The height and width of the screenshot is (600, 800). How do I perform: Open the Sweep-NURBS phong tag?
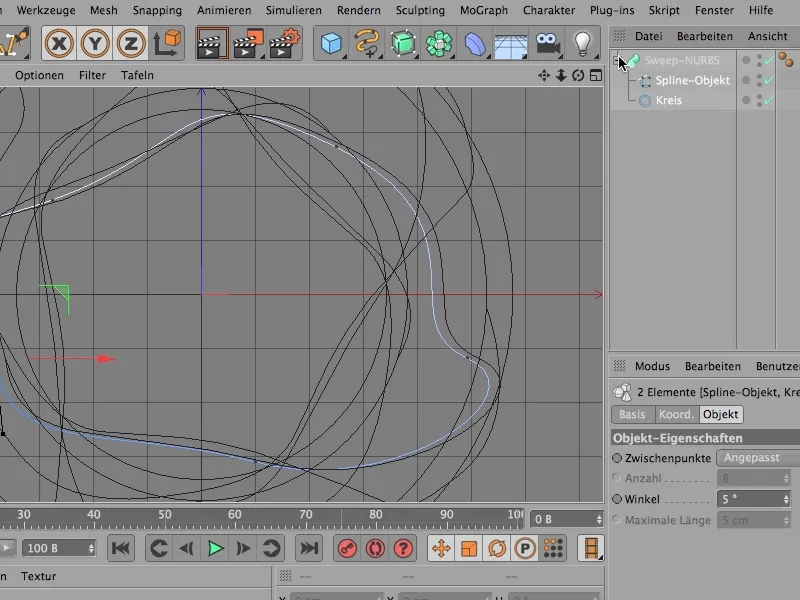(x=786, y=60)
